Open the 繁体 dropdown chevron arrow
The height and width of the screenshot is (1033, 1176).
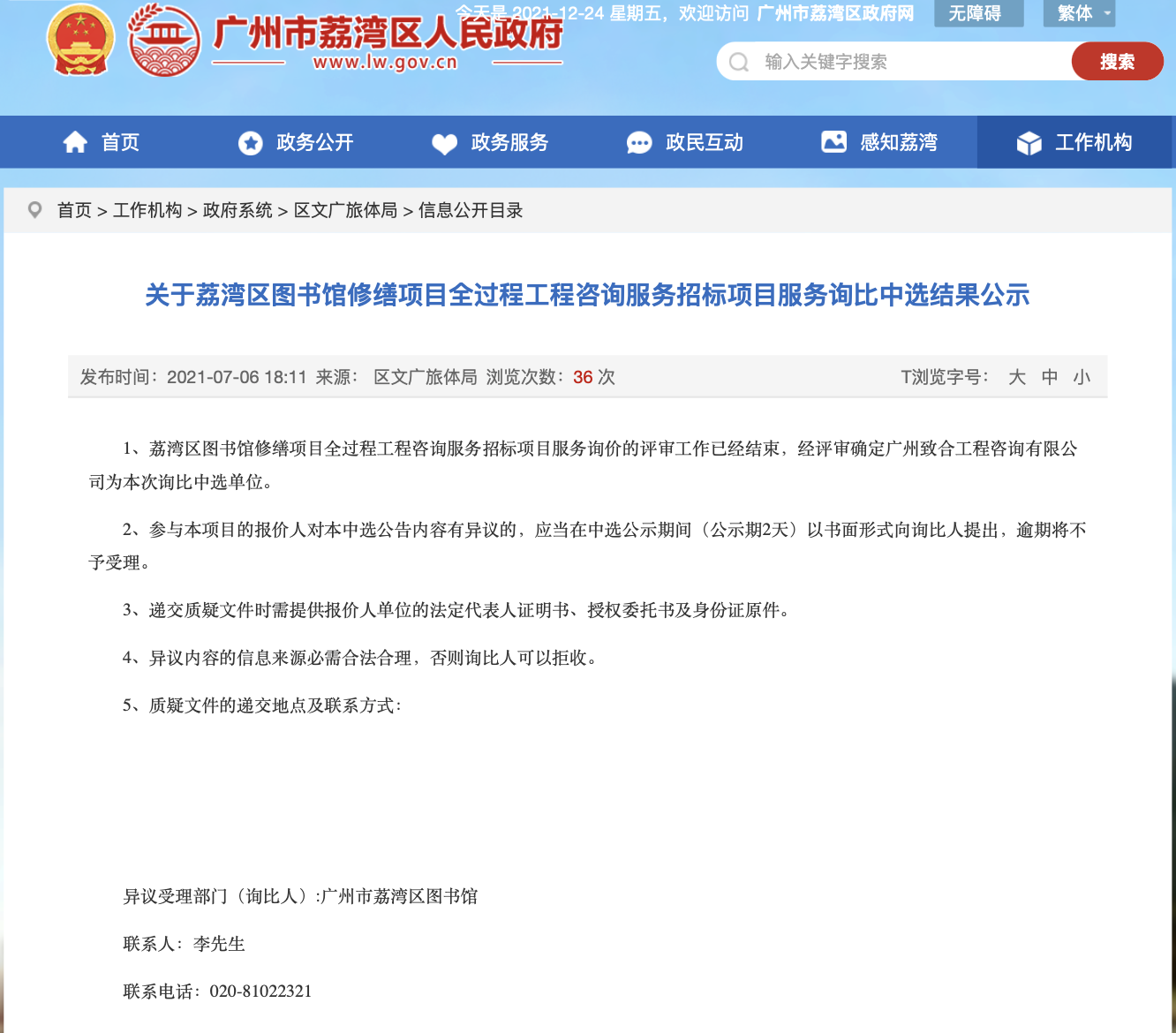[1106, 13]
